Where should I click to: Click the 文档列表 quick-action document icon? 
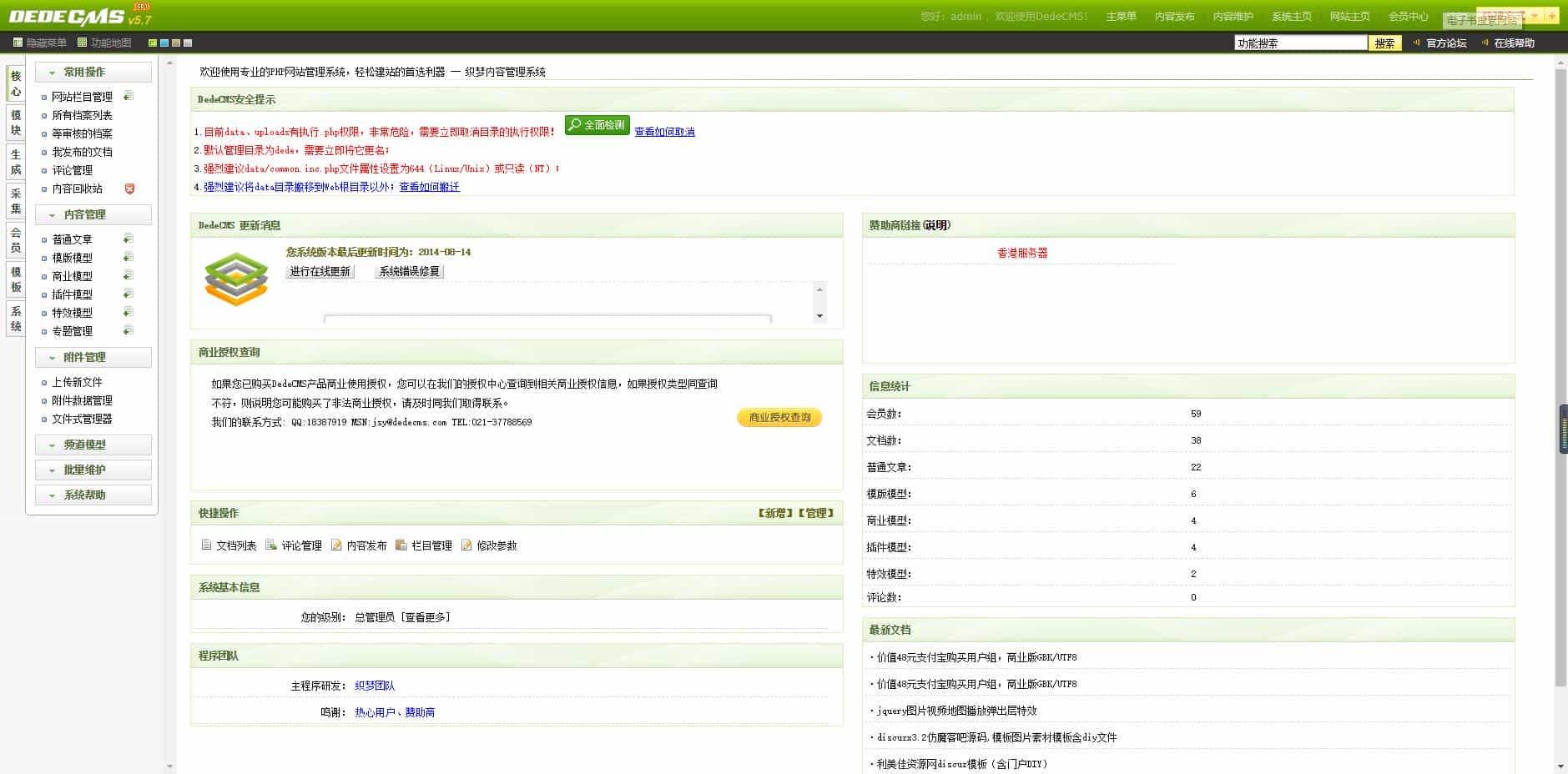tap(206, 545)
